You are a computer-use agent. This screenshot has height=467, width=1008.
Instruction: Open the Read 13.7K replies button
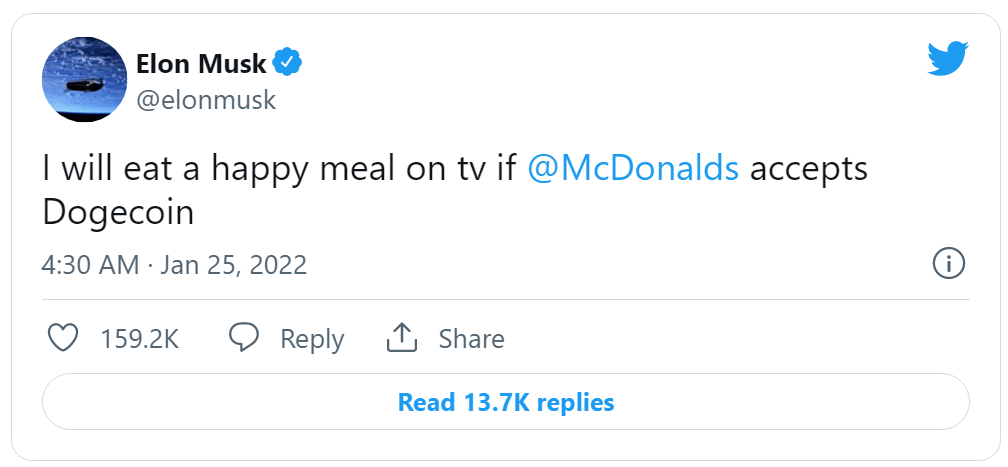click(x=505, y=402)
